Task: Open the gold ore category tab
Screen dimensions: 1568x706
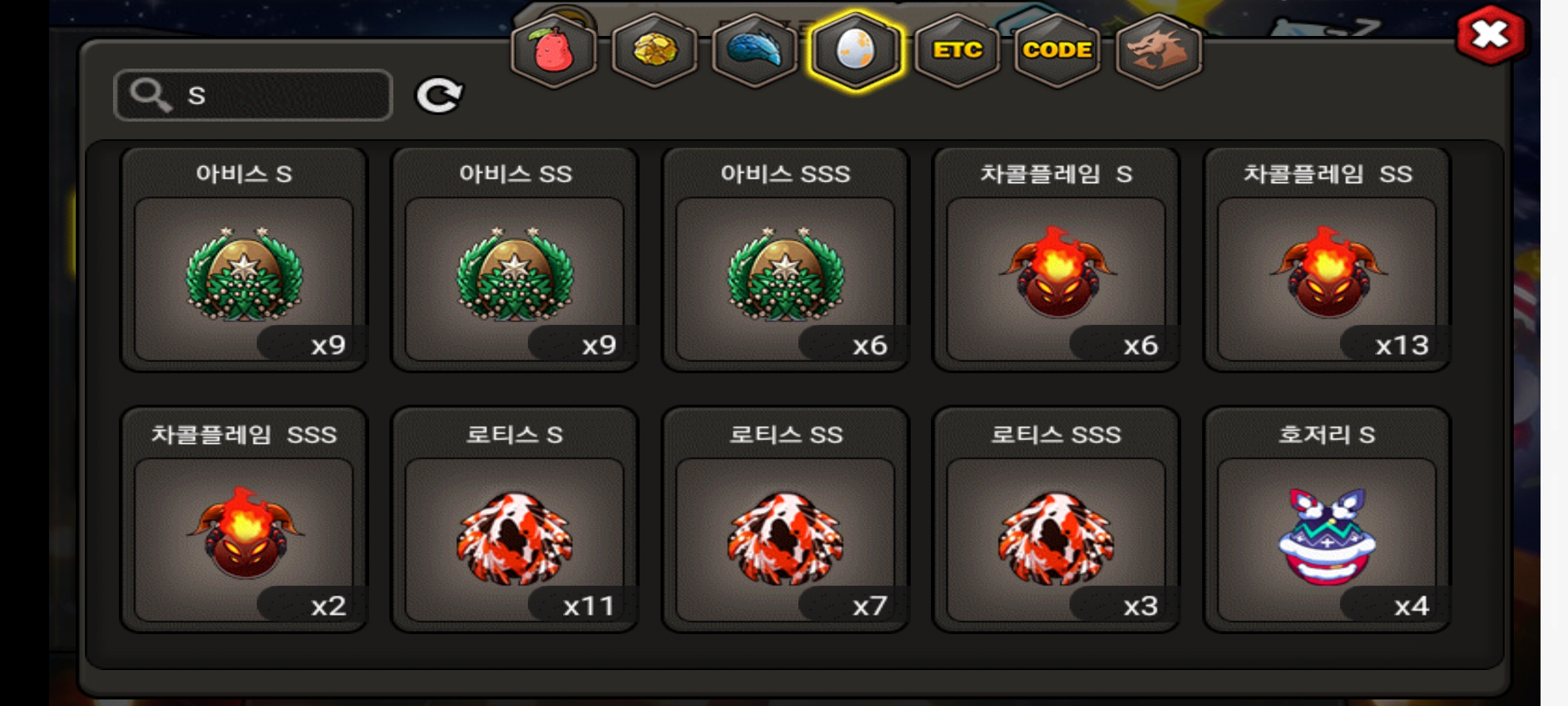Action: click(x=654, y=51)
